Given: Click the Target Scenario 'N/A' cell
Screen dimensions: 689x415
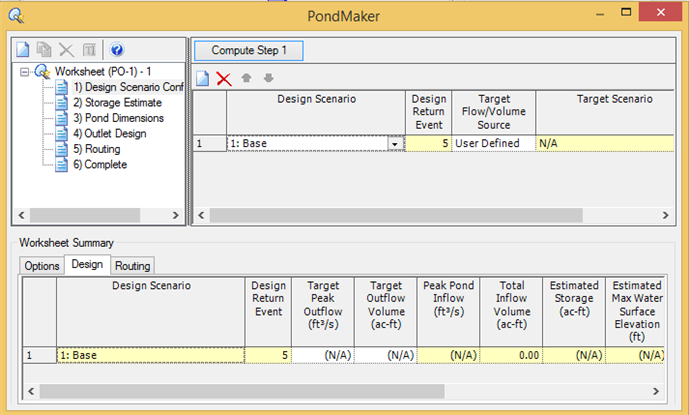Looking at the screenshot, I should [605, 143].
